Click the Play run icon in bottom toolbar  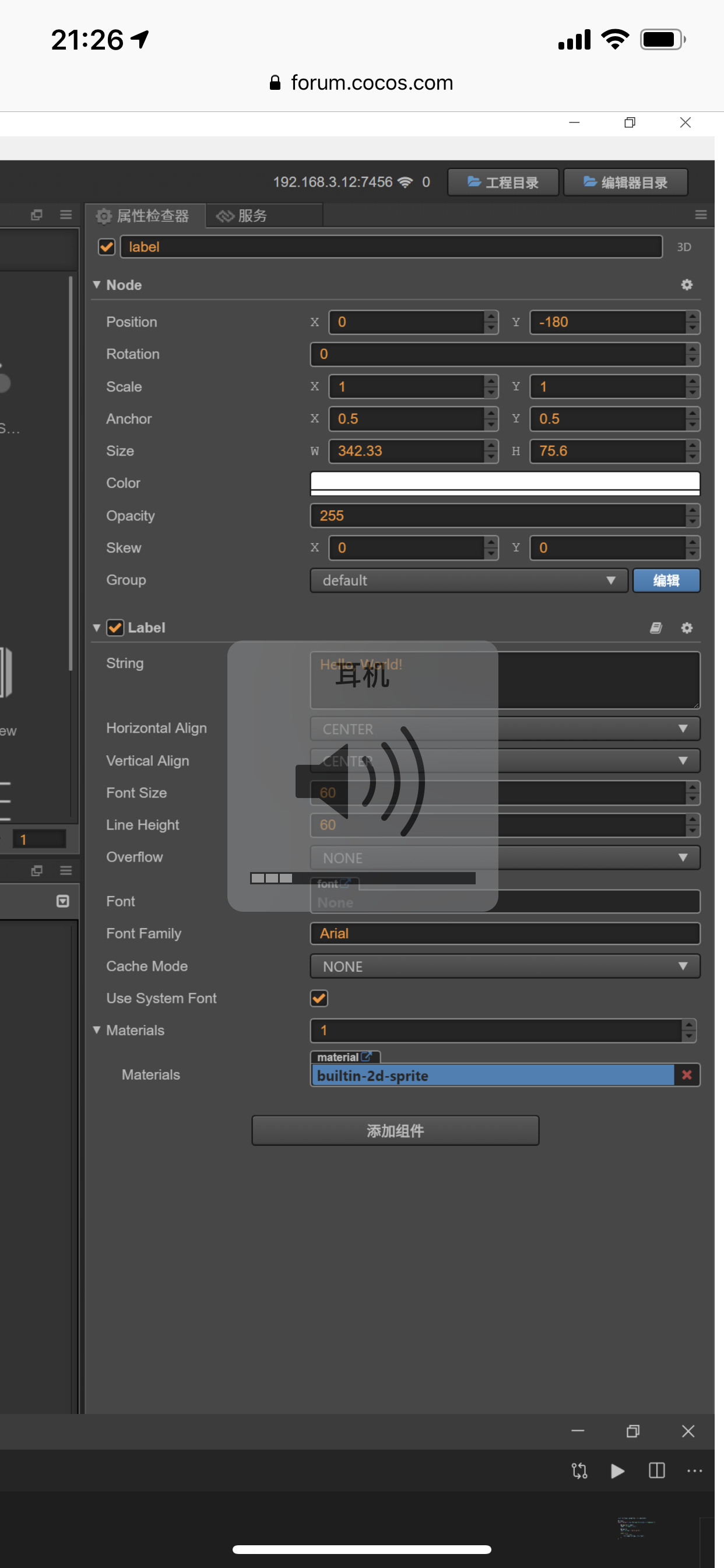[x=617, y=1471]
